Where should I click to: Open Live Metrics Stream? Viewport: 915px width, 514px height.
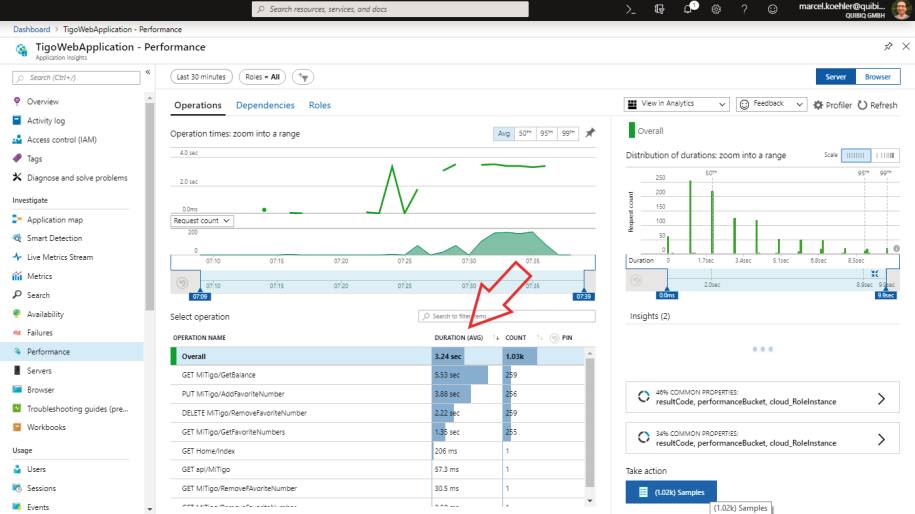tap(60, 257)
